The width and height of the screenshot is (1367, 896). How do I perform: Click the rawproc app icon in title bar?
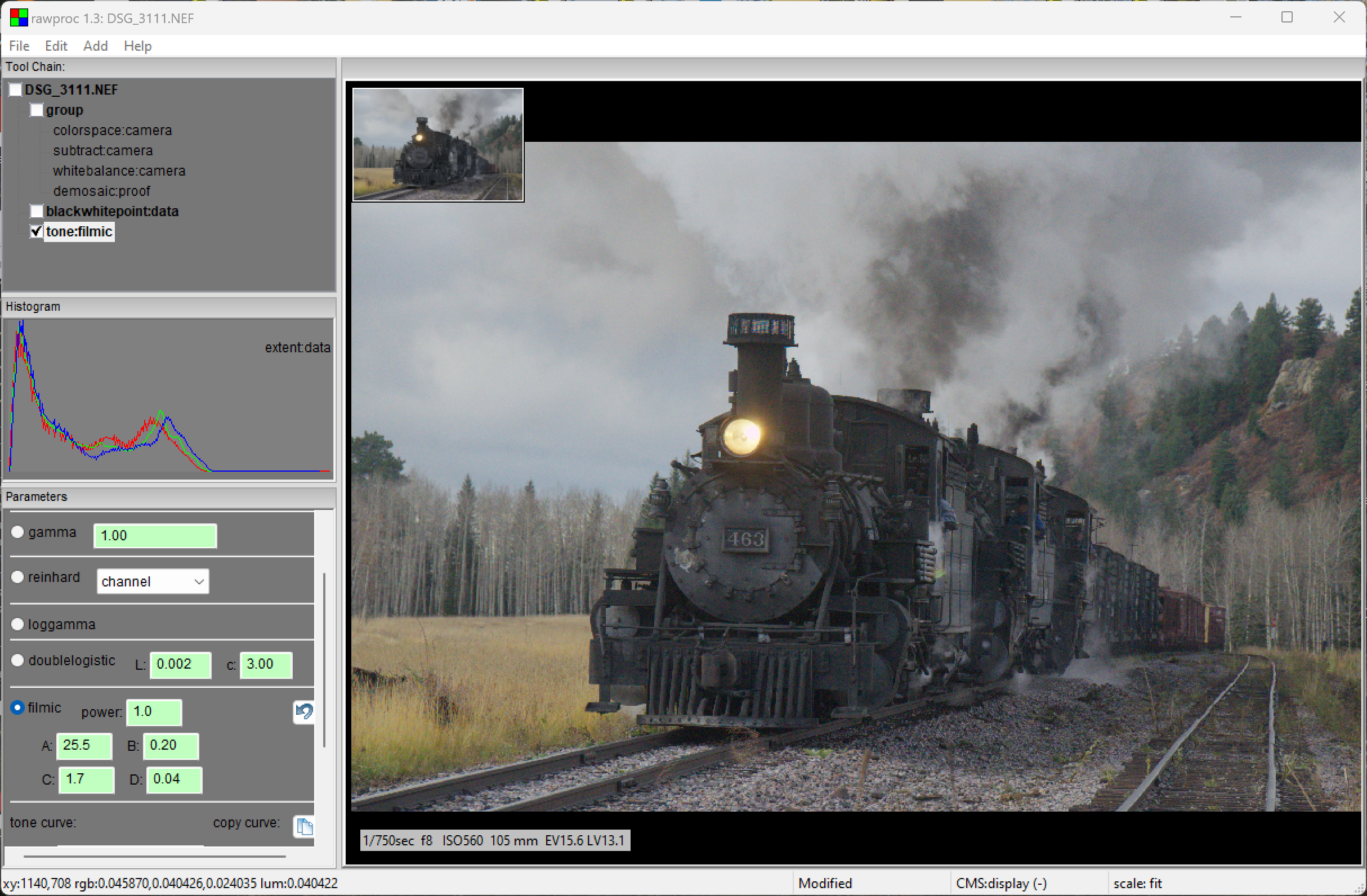pos(19,18)
